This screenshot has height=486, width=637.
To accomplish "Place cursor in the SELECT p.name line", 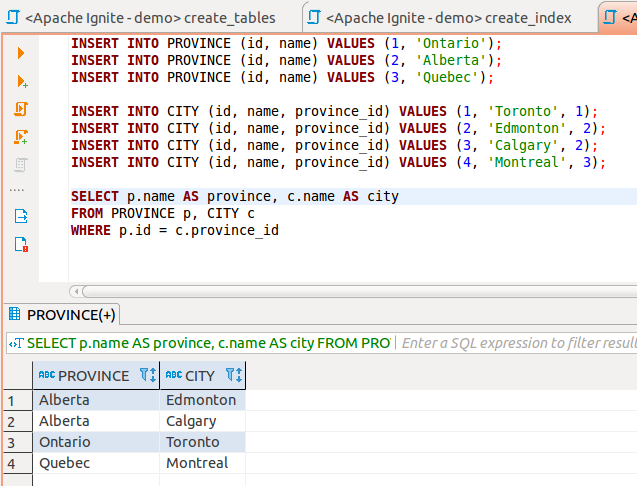I will pos(235,196).
